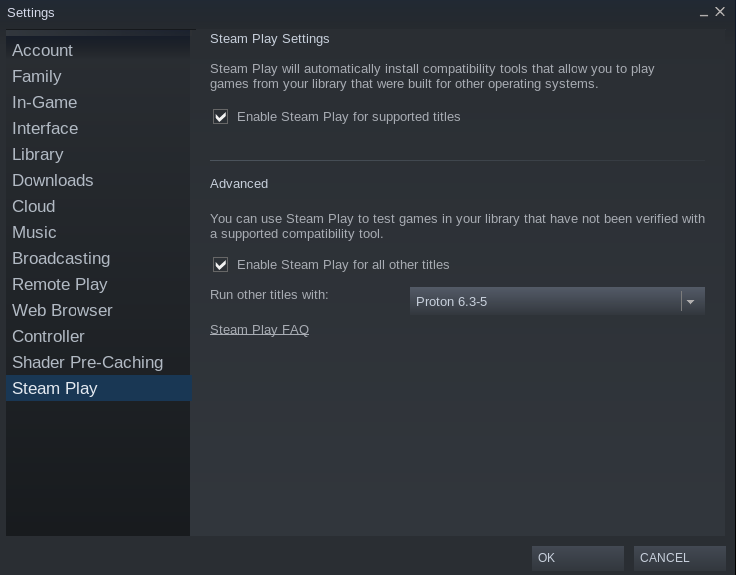The image size is (736, 575).
Task: Open the Steam Play FAQ link
Action: (x=259, y=330)
